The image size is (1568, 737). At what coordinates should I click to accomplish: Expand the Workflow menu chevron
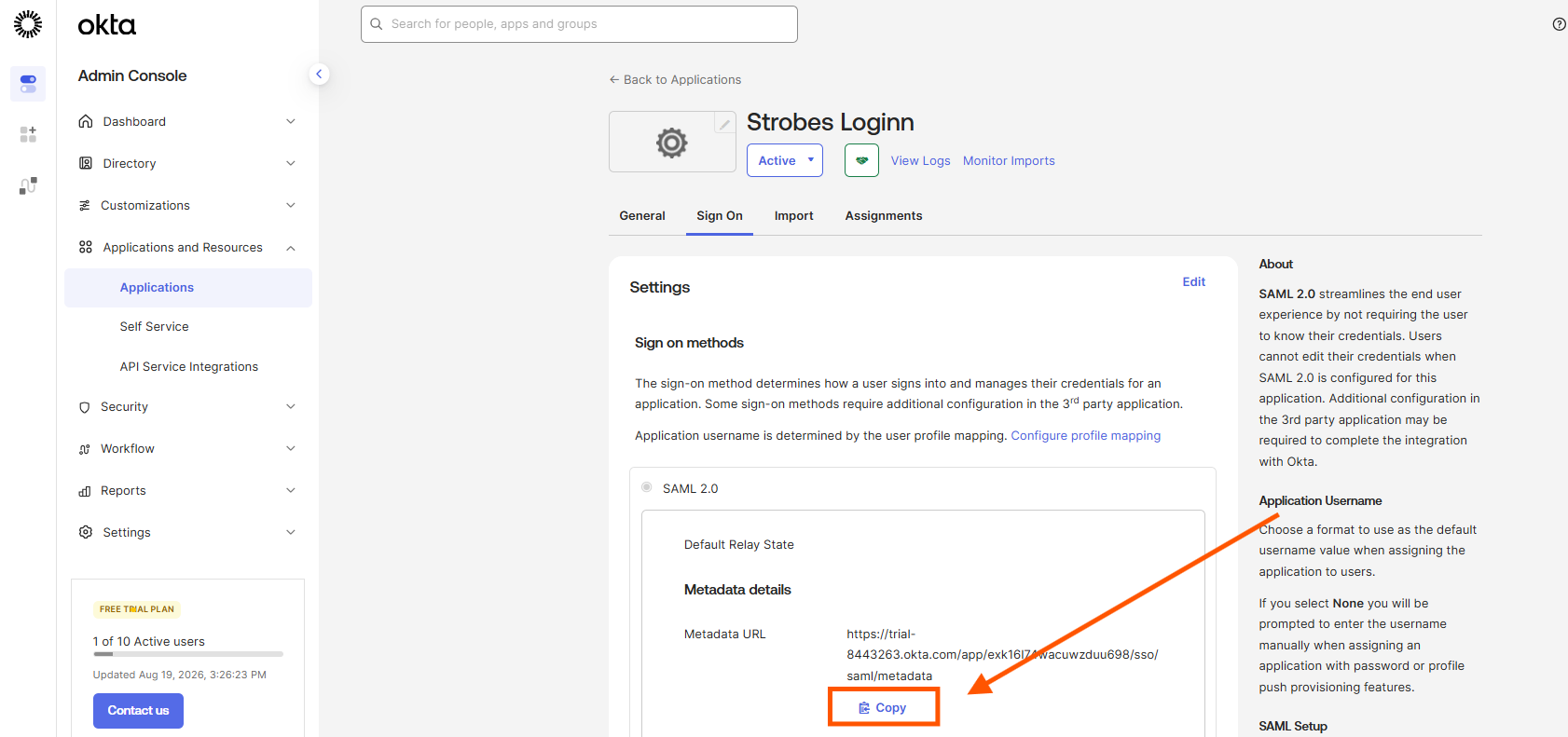click(x=291, y=448)
